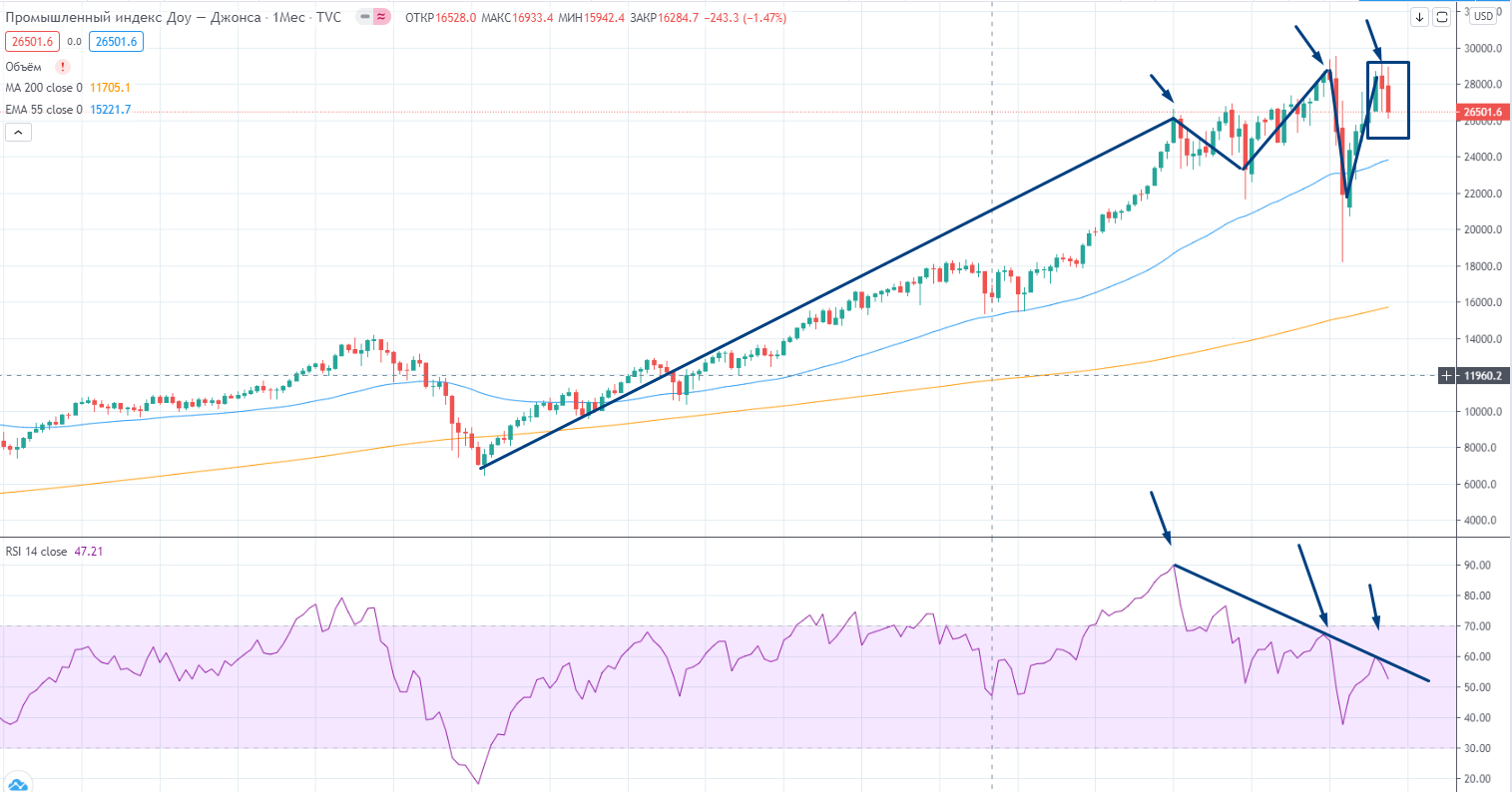This screenshot has height=792, width=1512.
Task: Click the pink approximate-equals market status icon
Action: 381,17
